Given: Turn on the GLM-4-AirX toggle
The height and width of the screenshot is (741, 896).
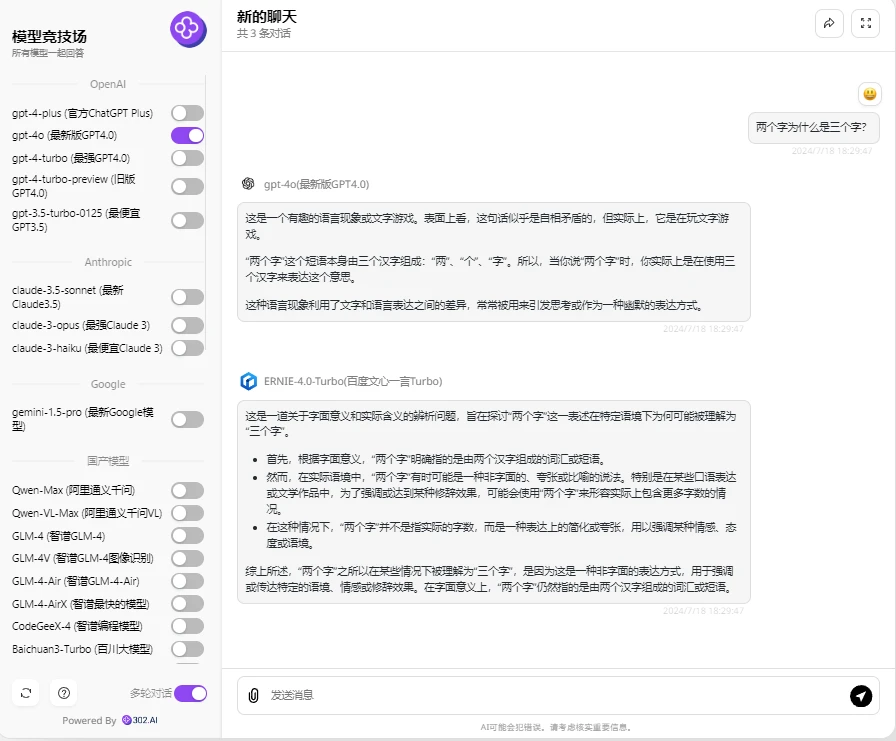Looking at the screenshot, I should (187, 603).
